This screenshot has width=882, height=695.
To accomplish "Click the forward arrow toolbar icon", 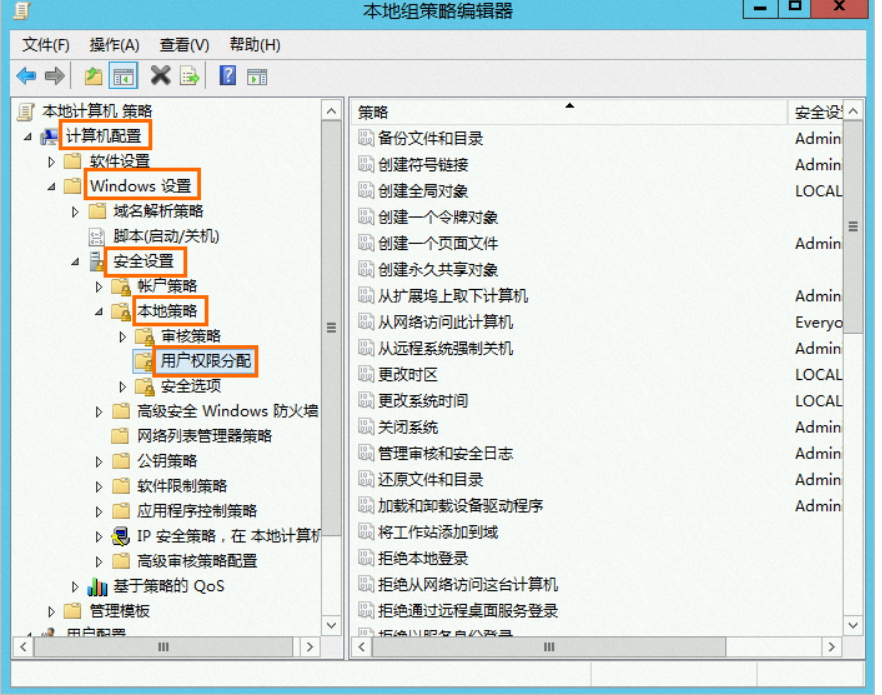I will coord(55,76).
